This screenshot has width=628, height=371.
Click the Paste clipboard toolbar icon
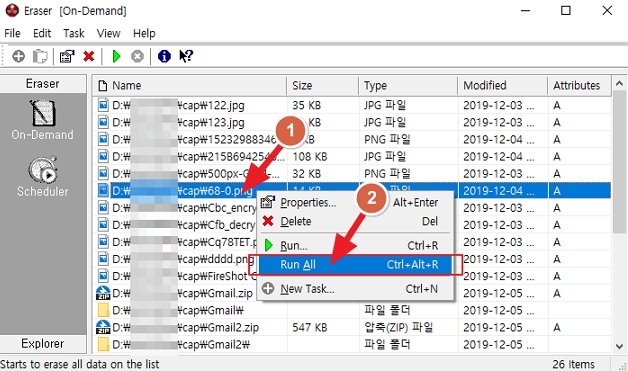click(40, 56)
